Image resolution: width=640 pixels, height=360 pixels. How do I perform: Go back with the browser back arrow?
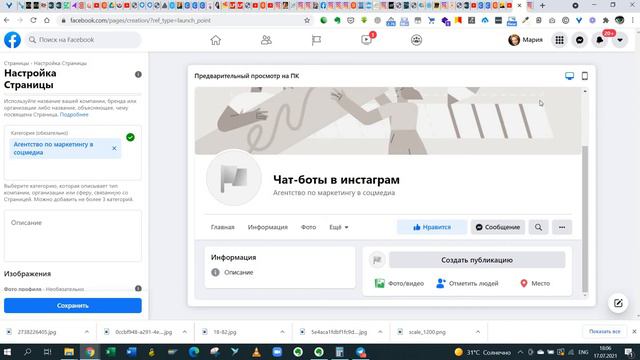[x=7, y=20]
